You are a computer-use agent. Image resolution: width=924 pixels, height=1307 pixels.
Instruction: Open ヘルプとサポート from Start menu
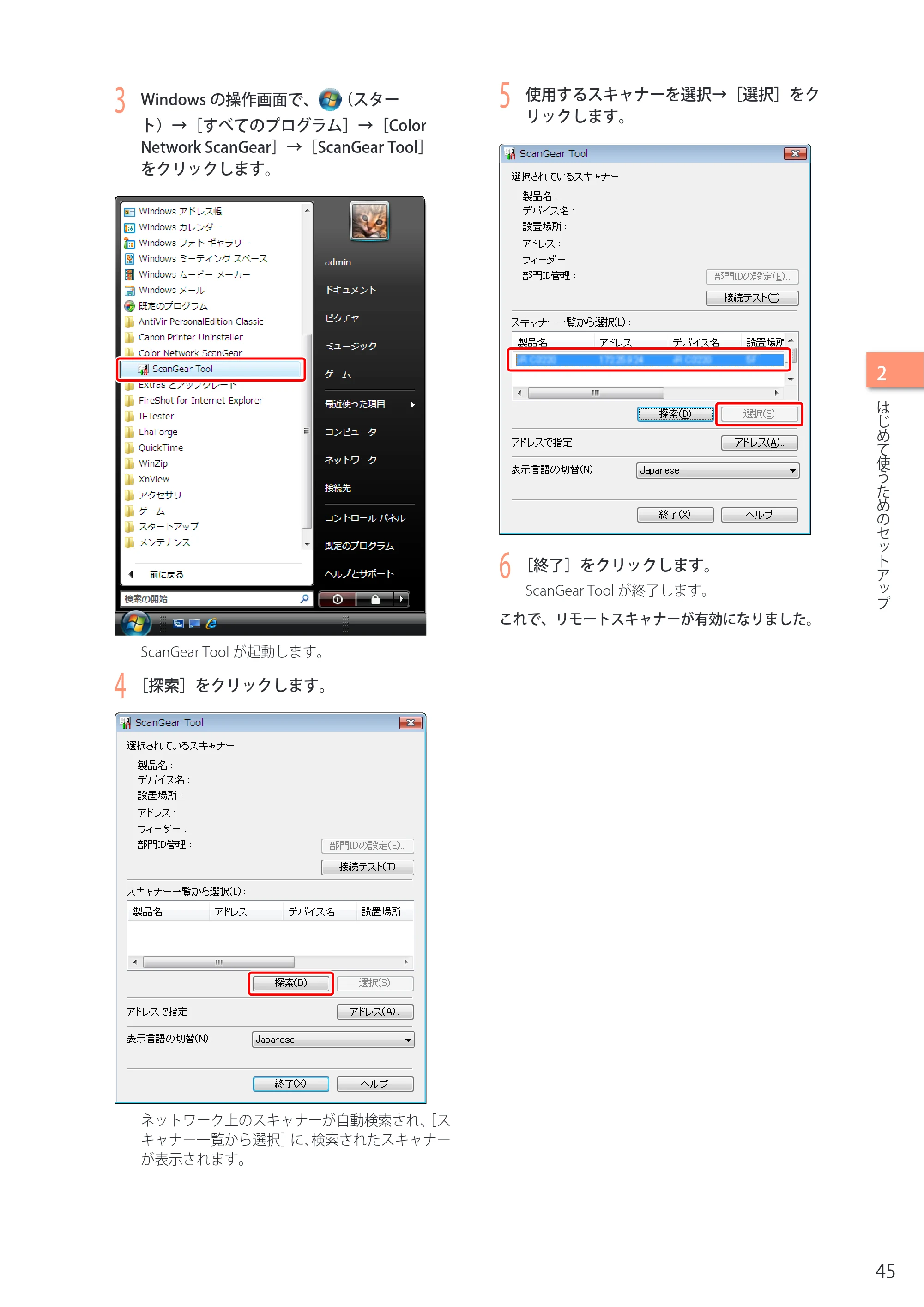tap(359, 574)
